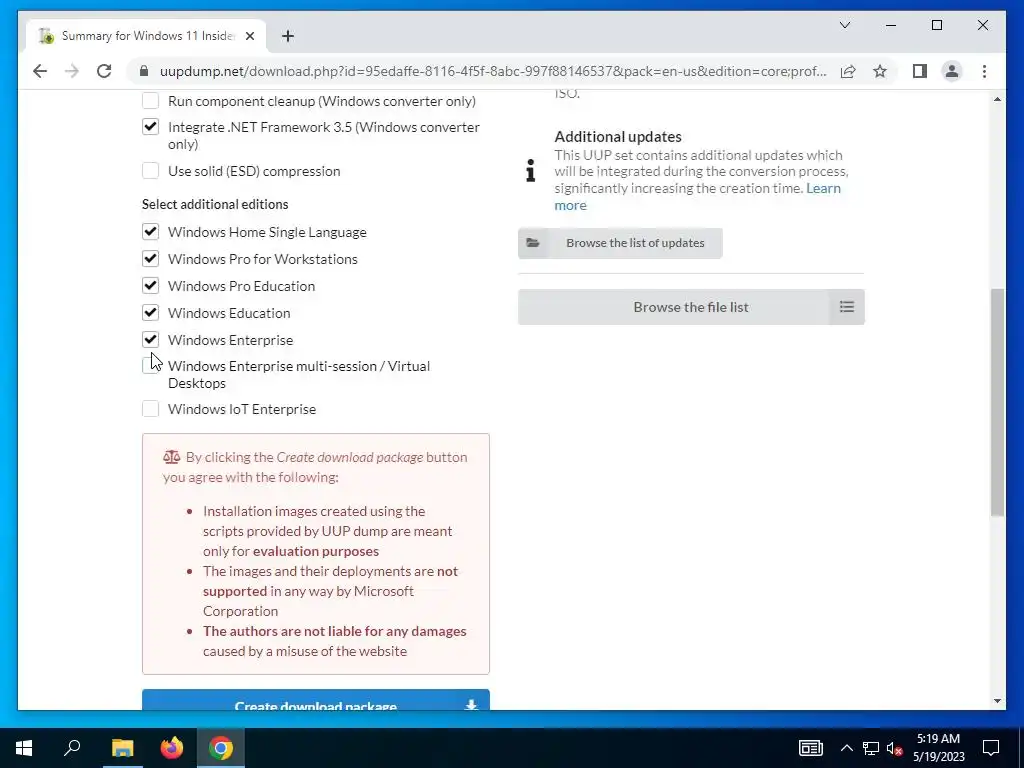Click Create download package button
The image size is (1024, 768).
coord(315,699)
